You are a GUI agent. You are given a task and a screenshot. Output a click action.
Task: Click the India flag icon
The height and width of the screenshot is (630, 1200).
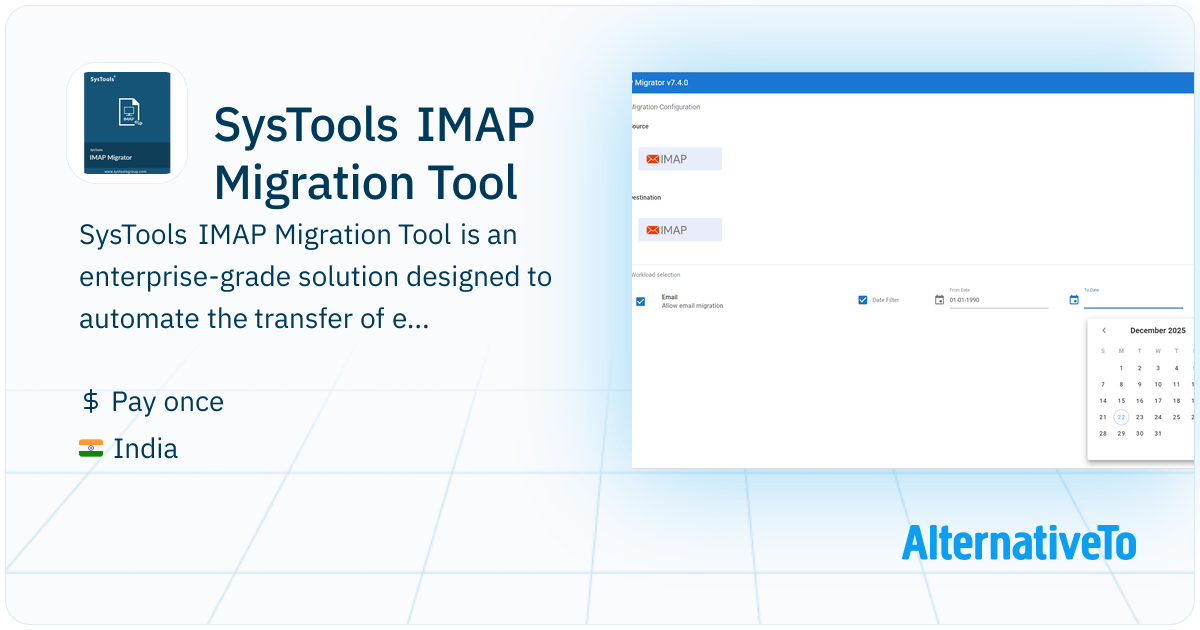tap(91, 449)
